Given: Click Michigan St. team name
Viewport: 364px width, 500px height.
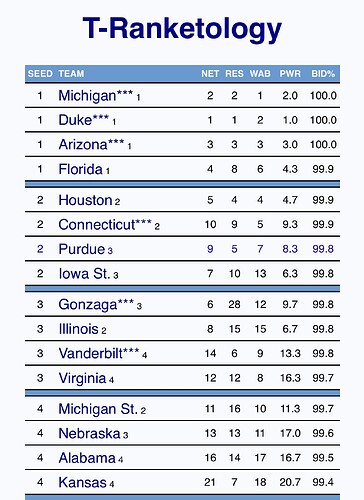Looking at the screenshot, I should point(98,409).
